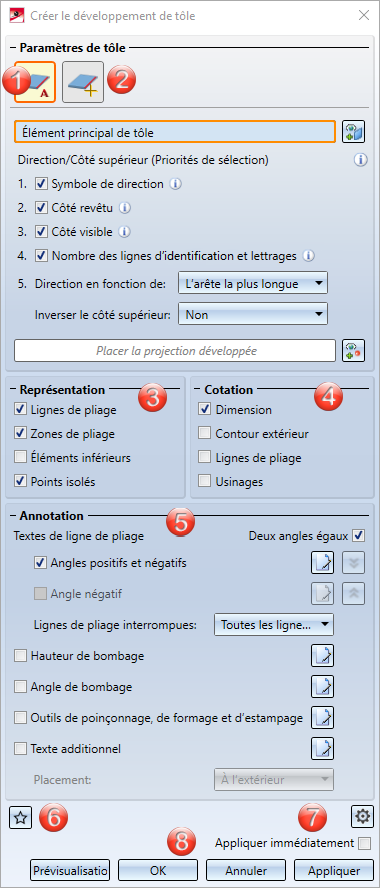Click the double-chevron down icon beside Angles positifs
Screen dimensions: 380x888
pos(353,563)
